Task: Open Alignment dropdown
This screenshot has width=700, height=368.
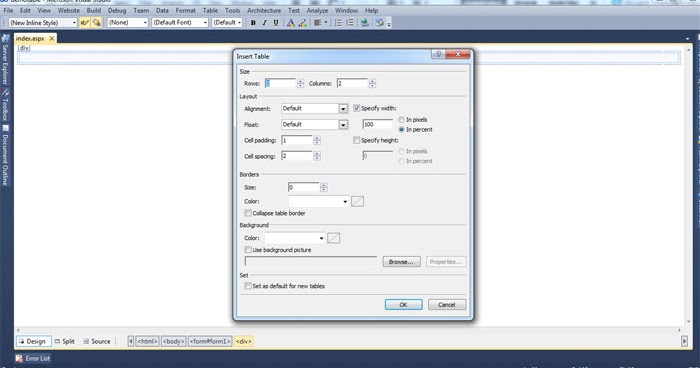Action: [x=343, y=109]
